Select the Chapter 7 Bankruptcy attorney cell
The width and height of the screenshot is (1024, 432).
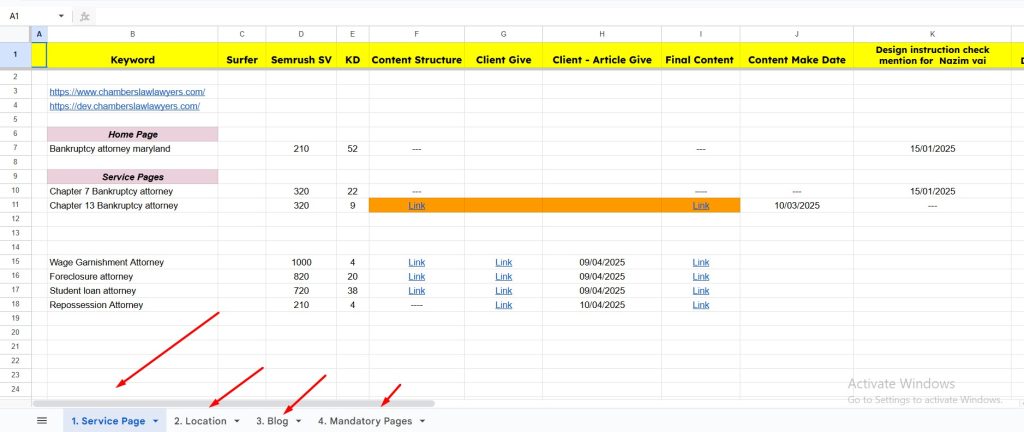coord(133,191)
